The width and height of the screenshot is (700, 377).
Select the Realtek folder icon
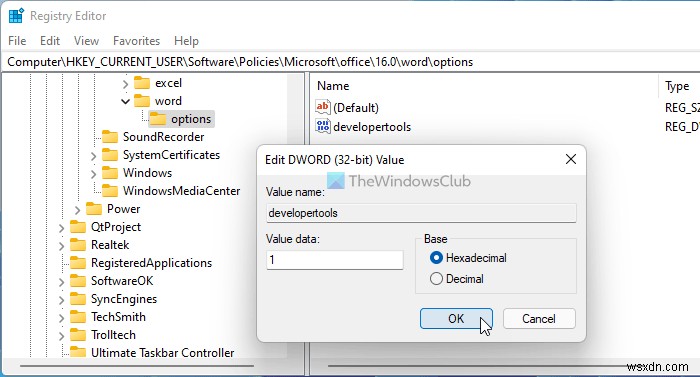click(78, 245)
